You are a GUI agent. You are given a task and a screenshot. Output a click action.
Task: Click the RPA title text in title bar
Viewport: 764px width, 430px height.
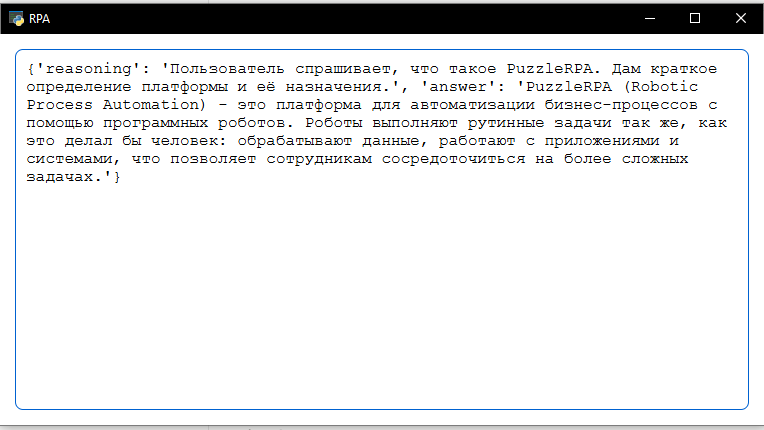coord(39,19)
